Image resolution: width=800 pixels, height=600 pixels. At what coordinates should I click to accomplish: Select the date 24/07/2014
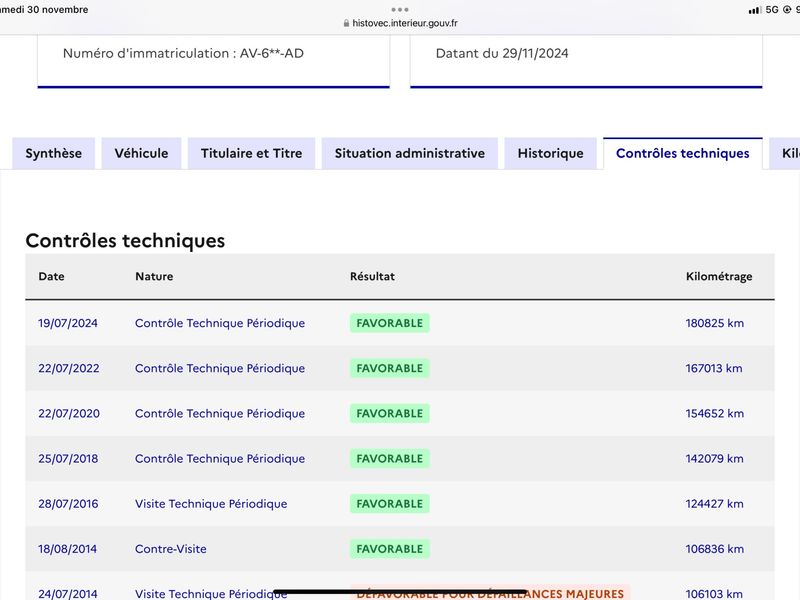[67, 593]
